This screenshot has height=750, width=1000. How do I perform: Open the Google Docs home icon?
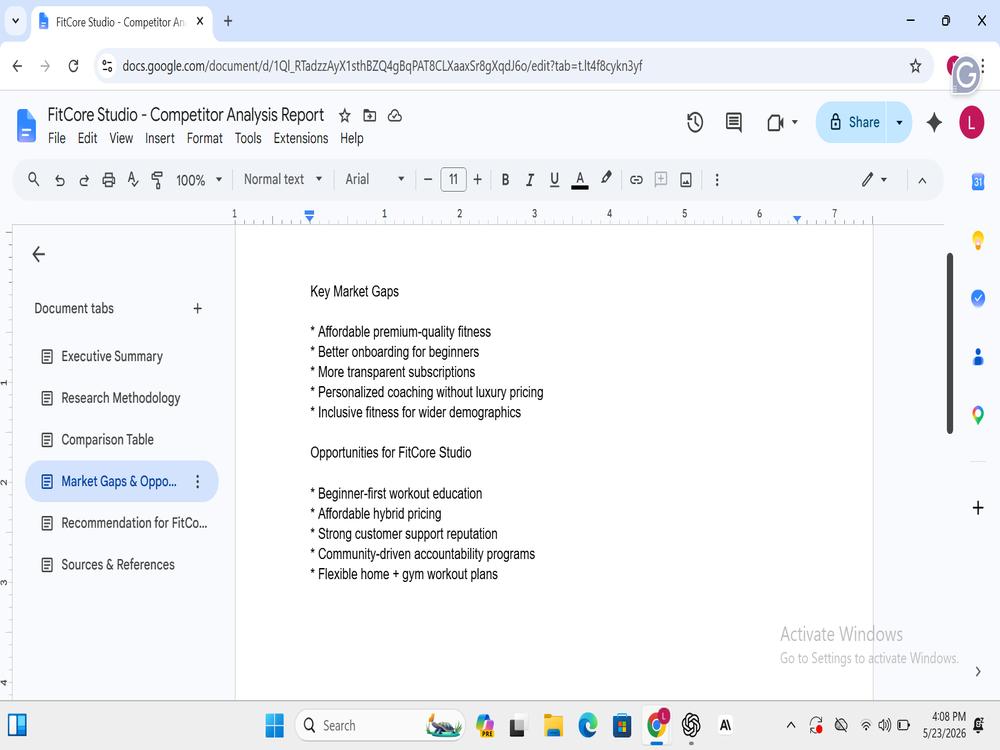(x=26, y=125)
